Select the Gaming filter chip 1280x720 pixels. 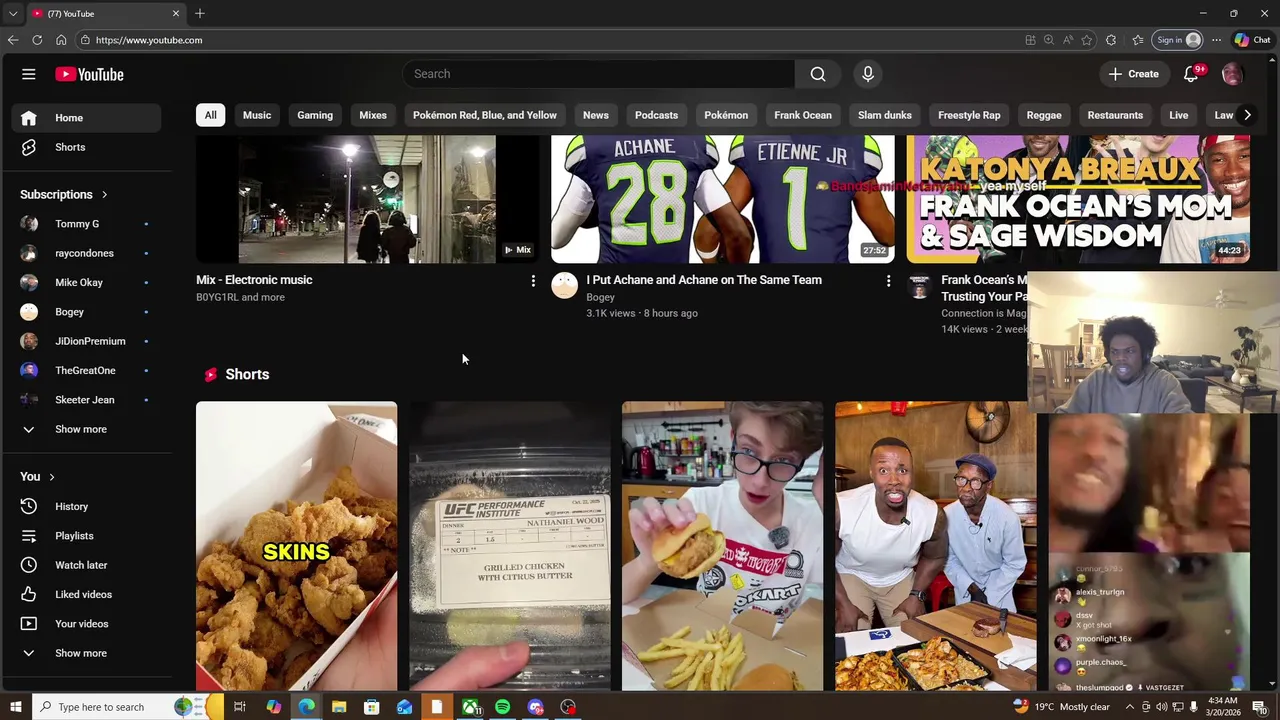315,115
